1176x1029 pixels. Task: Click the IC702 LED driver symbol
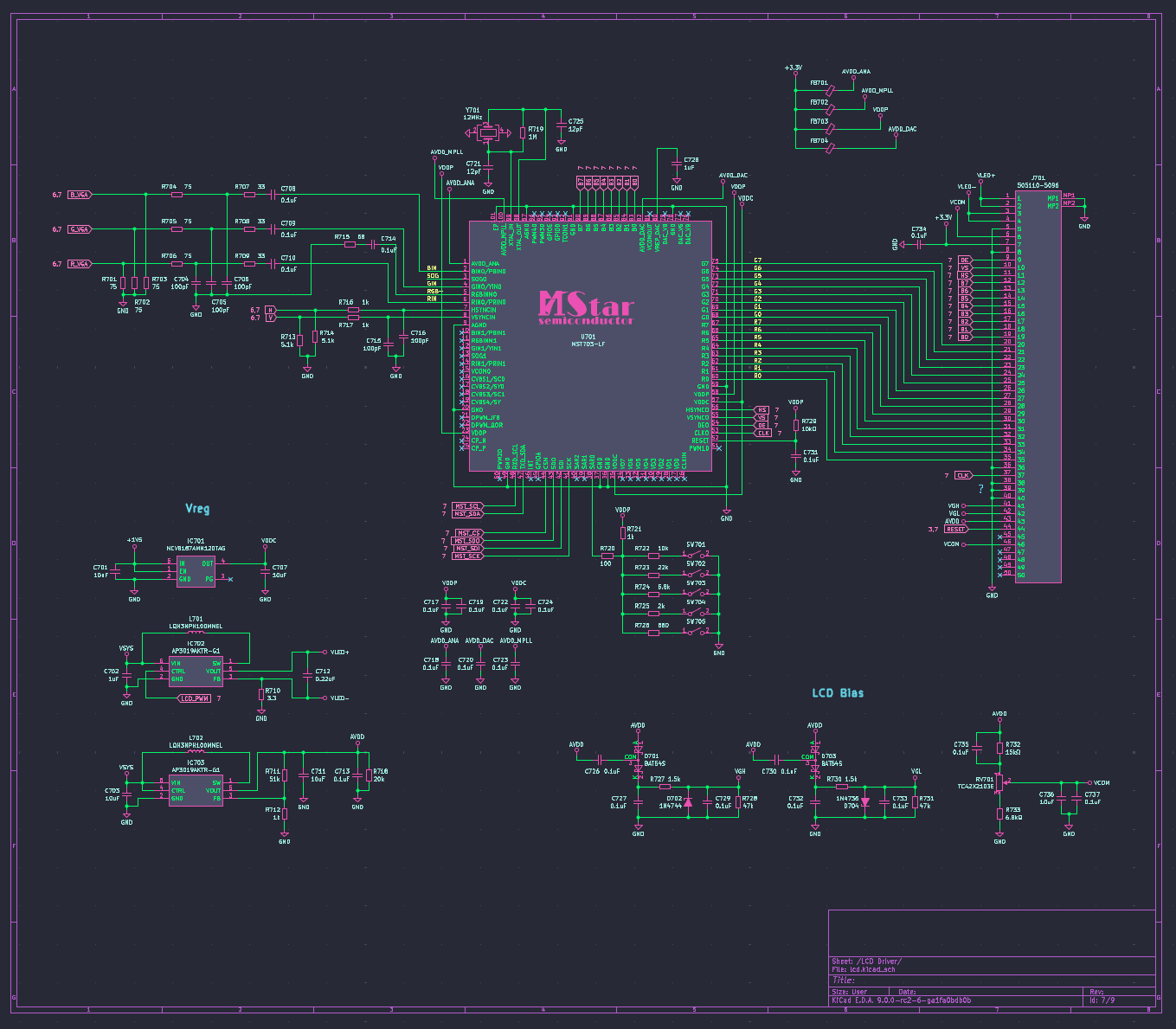tap(196, 672)
